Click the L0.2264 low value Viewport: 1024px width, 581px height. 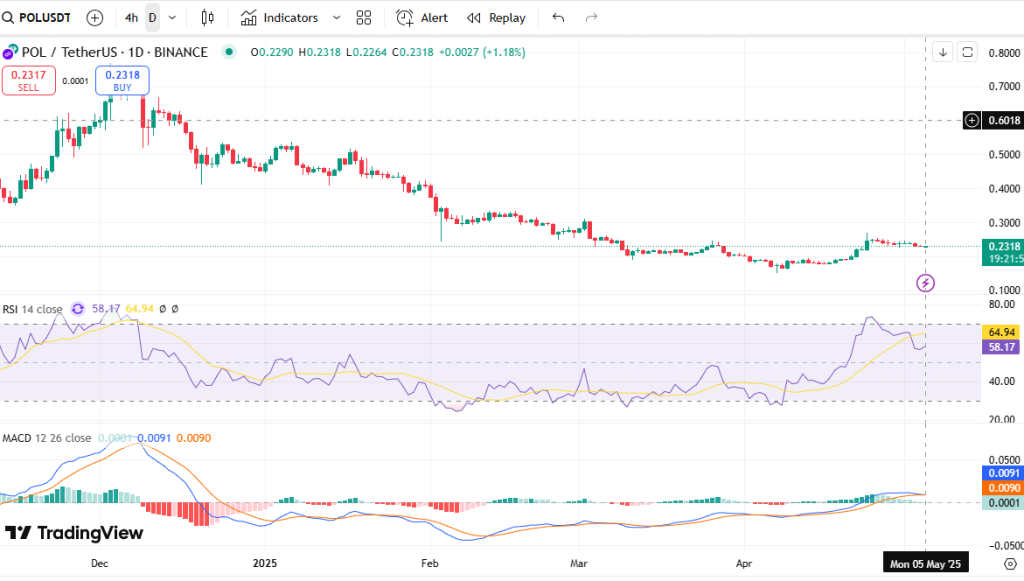[x=366, y=52]
